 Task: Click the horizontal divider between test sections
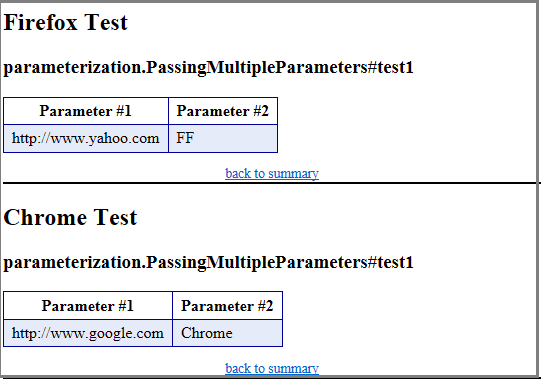(x=270, y=183)
